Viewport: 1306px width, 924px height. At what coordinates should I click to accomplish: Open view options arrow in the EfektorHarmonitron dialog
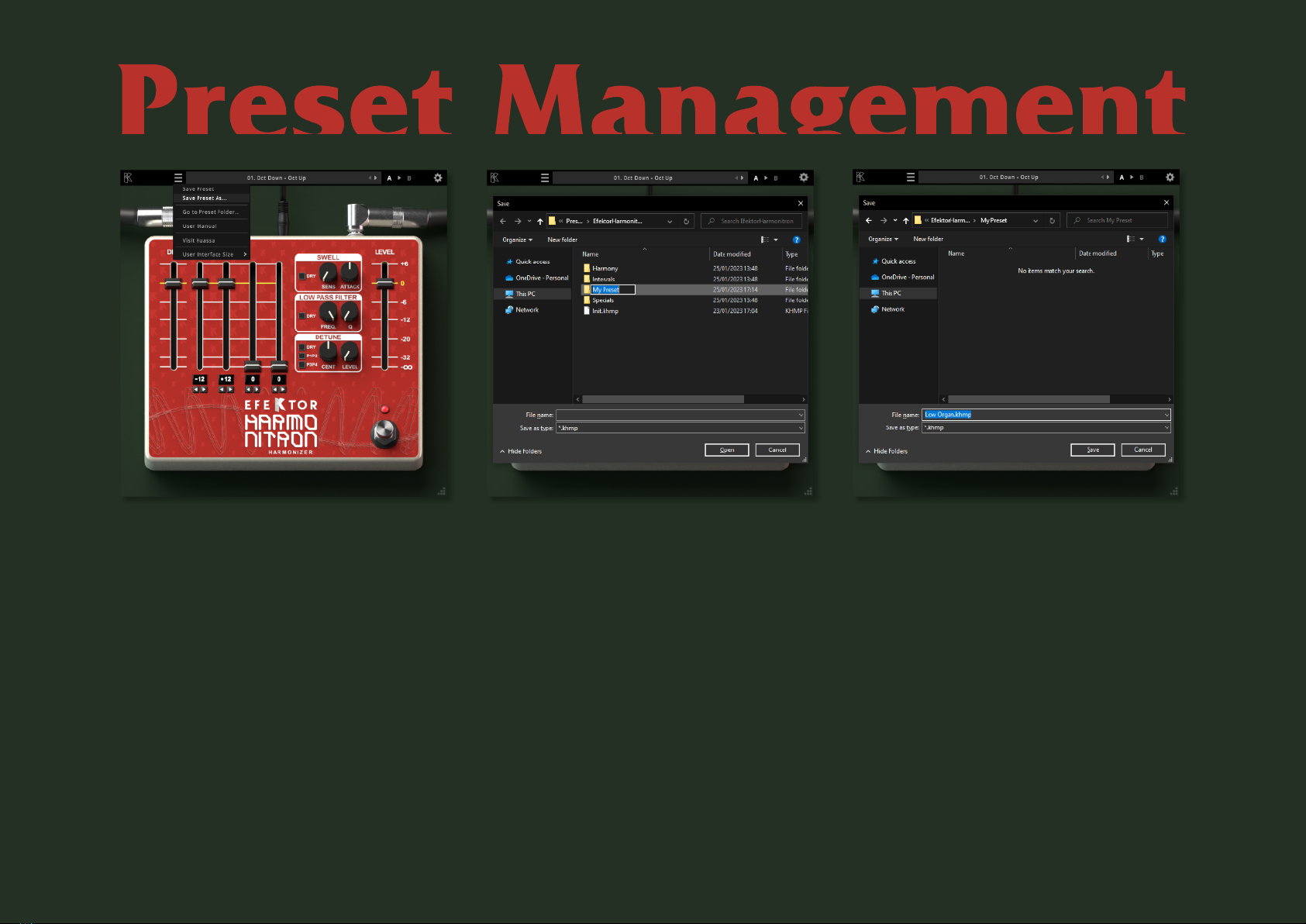pyautogui.click(x=776, y=240)
